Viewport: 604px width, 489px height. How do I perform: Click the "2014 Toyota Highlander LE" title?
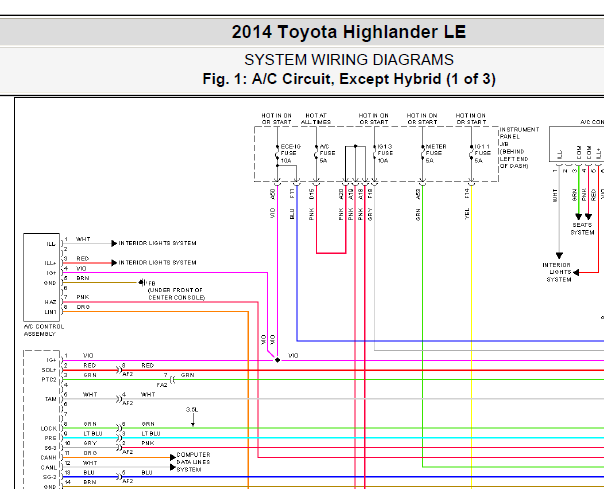(349, 32)
